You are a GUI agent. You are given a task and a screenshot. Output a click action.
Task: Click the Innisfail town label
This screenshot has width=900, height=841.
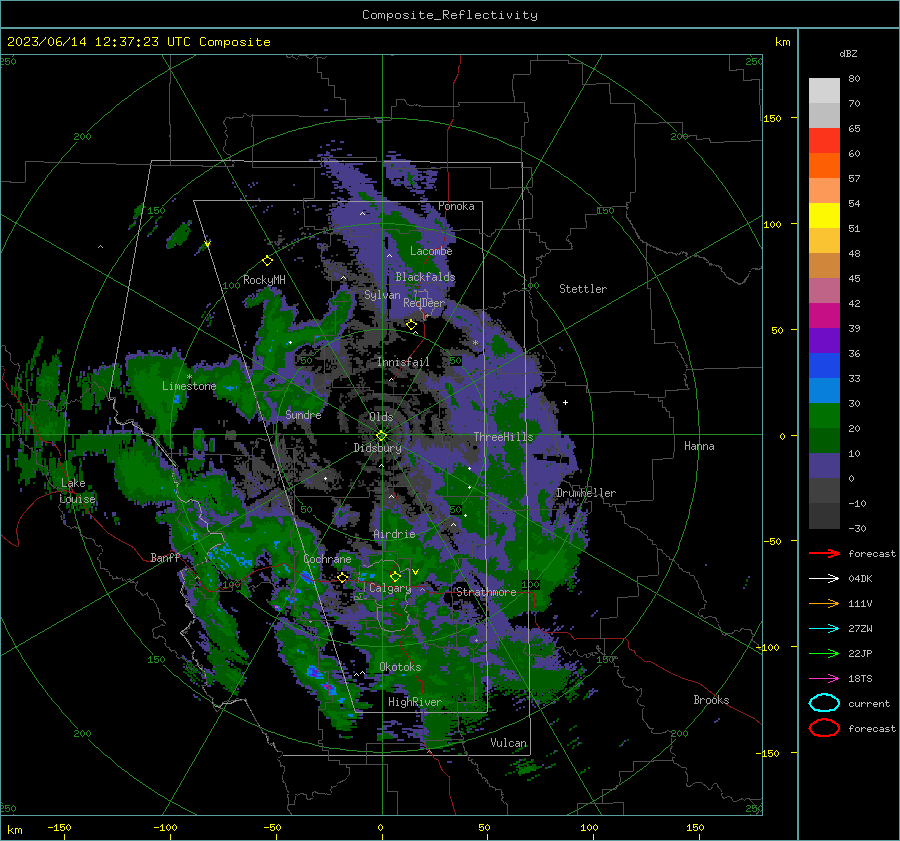(x=404, y=362)
